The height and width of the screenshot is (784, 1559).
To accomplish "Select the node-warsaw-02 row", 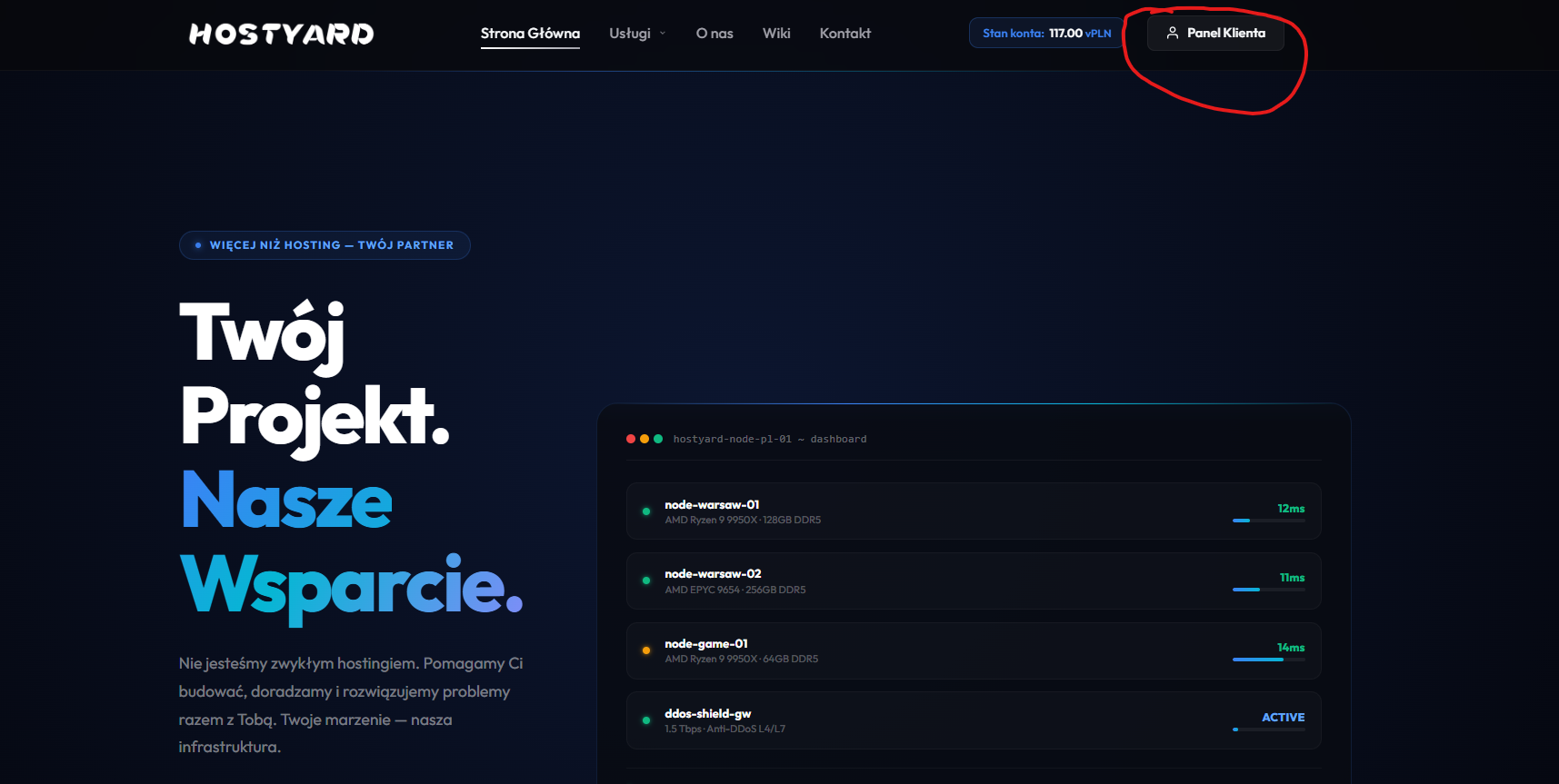I will tap(974, 581).
